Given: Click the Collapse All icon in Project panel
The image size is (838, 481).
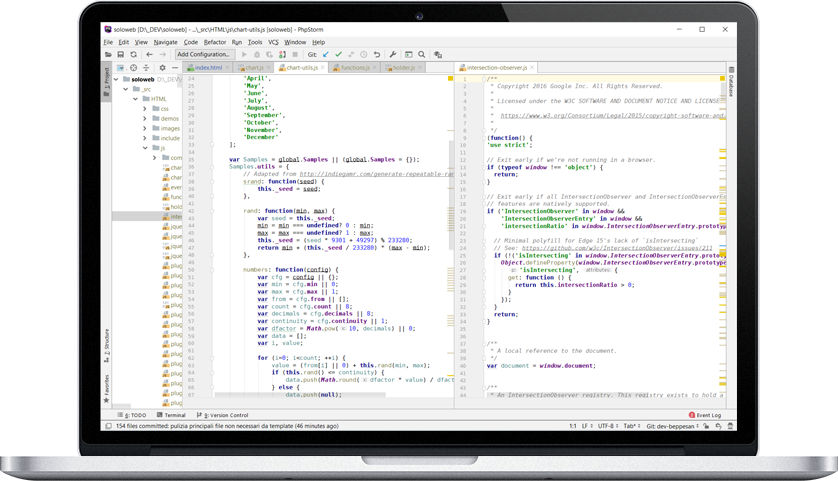Looking at the screenshot, I should (146, 68).
